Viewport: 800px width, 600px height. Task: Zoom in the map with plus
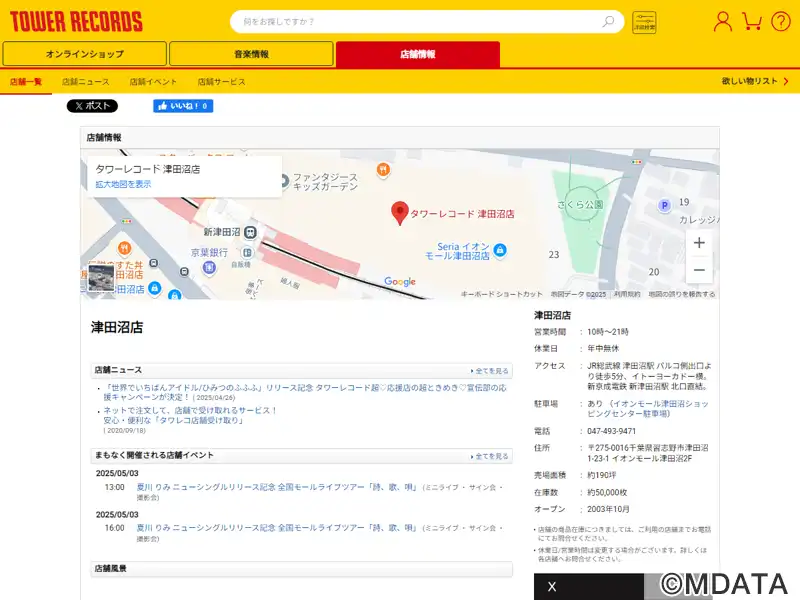[699, 243]
